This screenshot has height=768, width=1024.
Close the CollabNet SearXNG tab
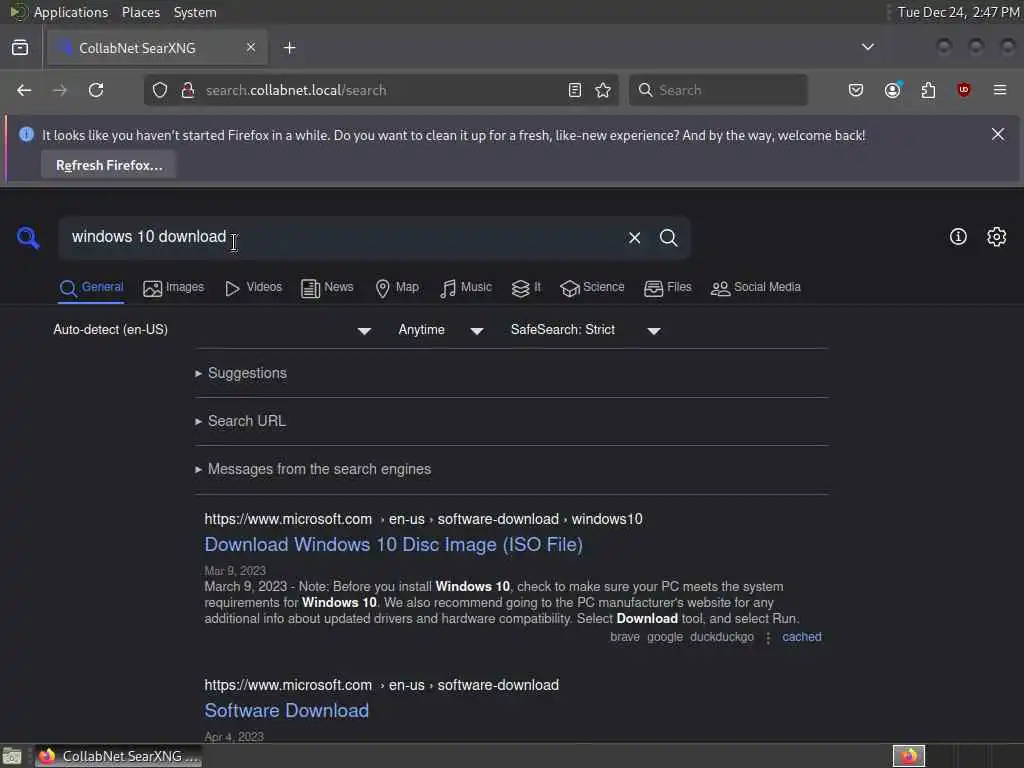pyautogui.click(x=251, y=47)
